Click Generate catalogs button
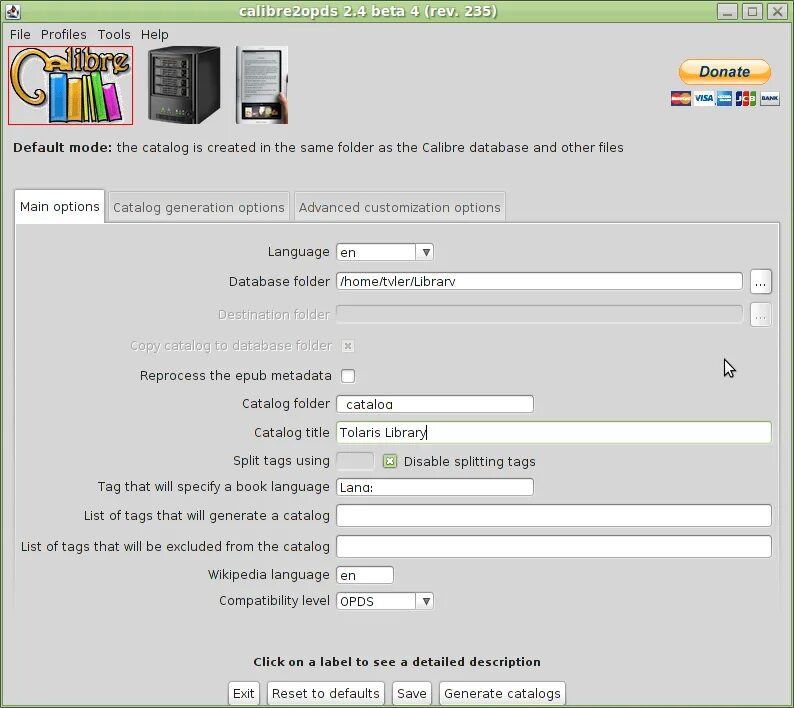The width and height of the screenshot is (794, 708). pyautogui.click(x=502, y=693)
